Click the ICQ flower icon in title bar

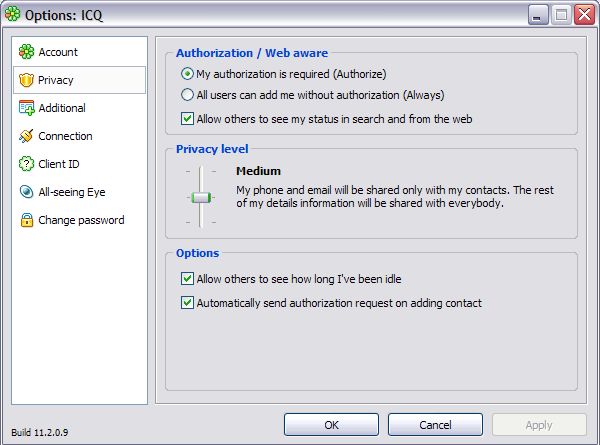[13, 14]
